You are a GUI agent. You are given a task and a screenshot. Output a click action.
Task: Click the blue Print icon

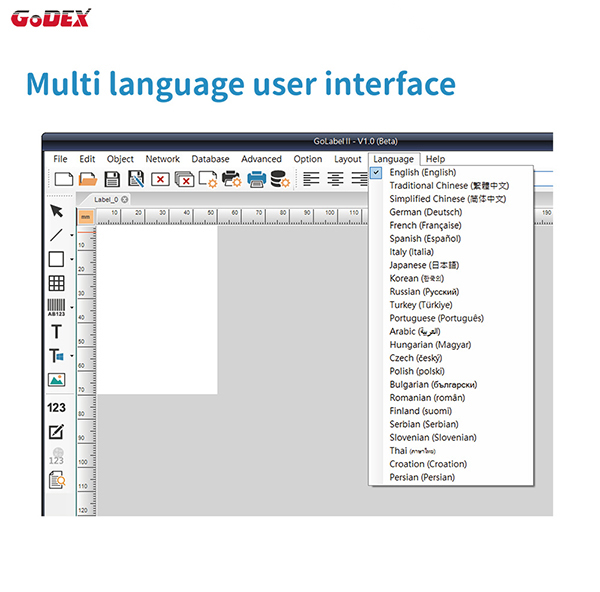[x=256, y=179]
